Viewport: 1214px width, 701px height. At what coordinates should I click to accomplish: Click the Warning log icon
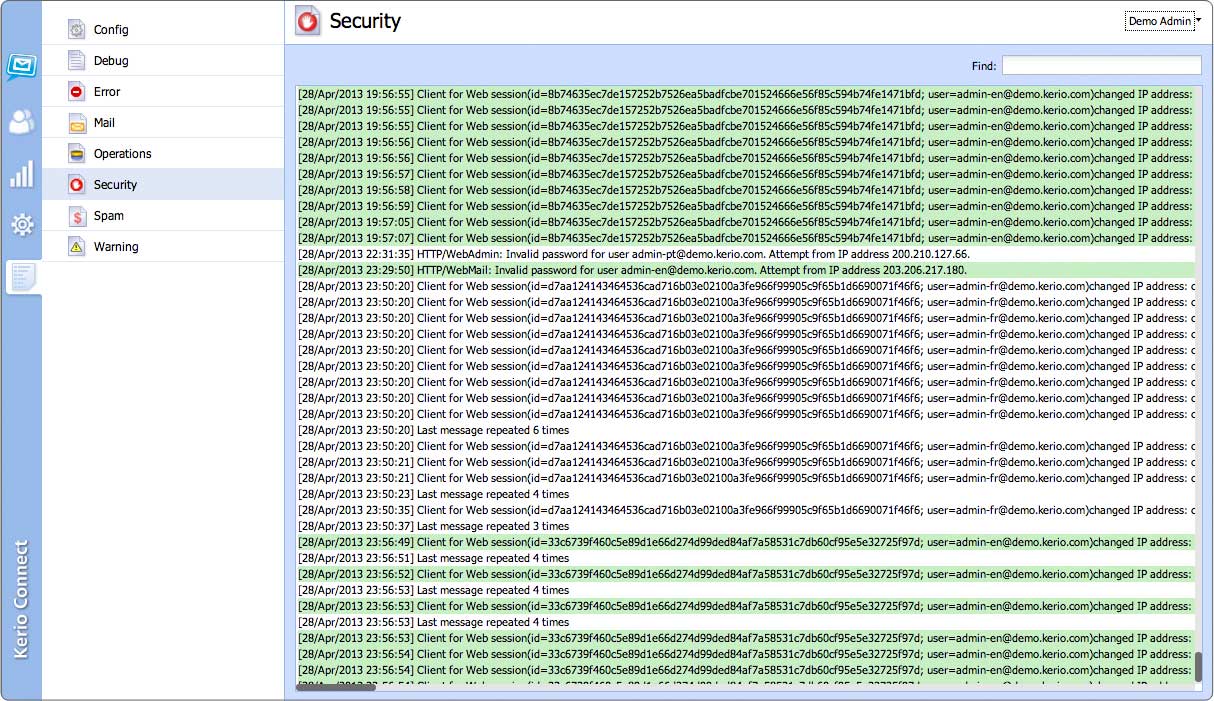77,247
